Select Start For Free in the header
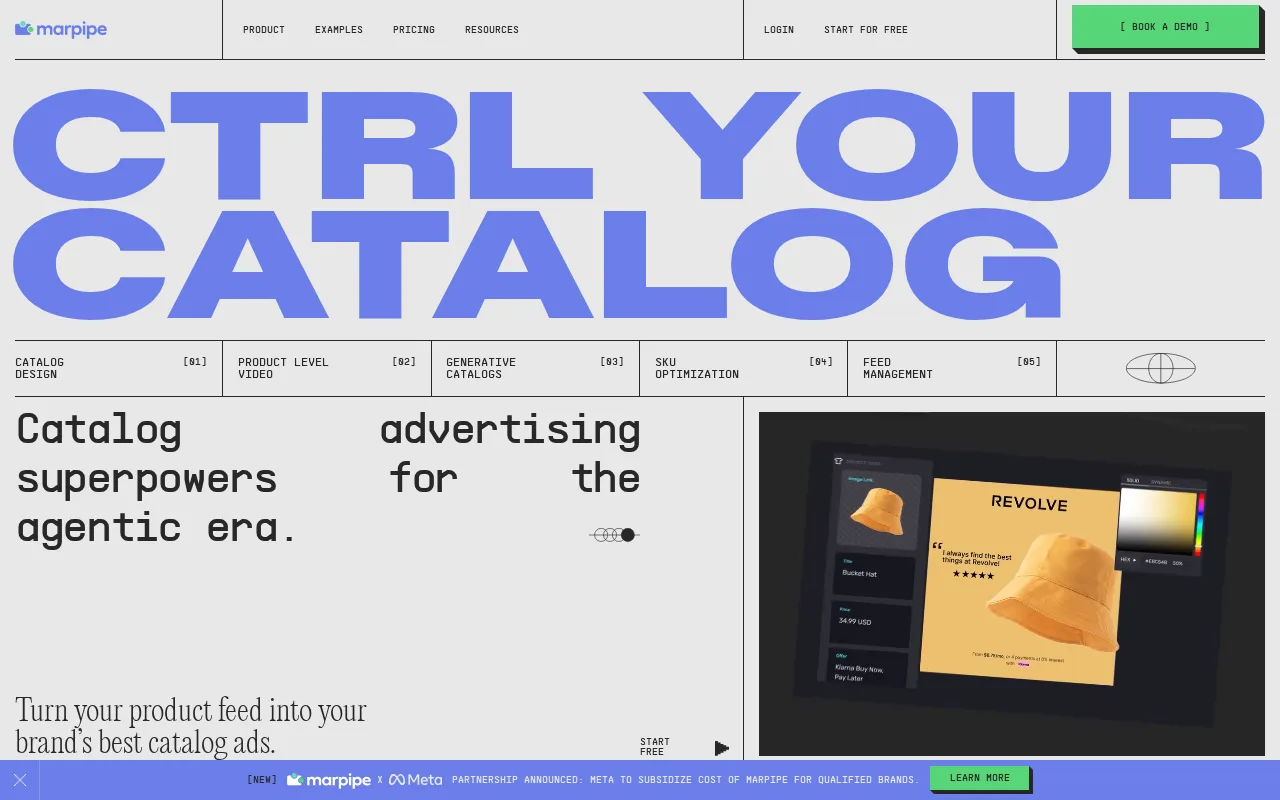 (866, 30)
